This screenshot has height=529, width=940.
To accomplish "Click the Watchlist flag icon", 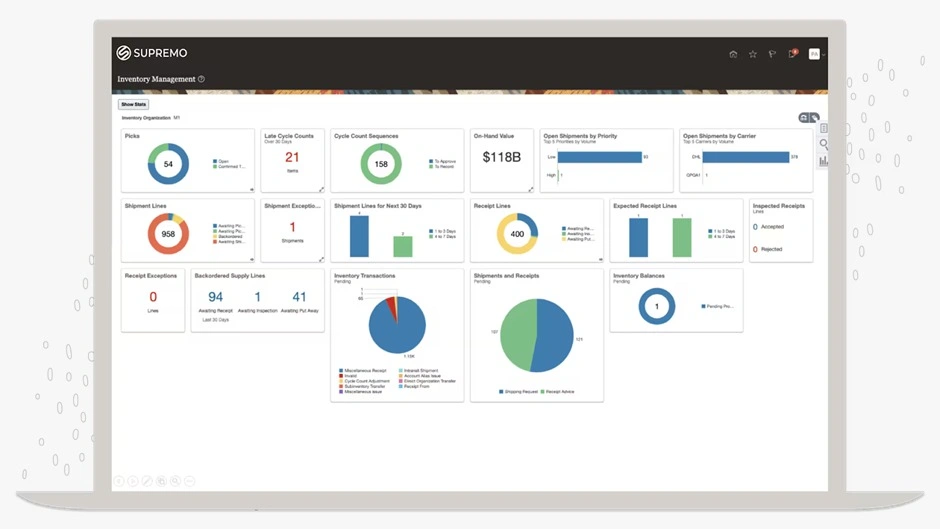I will click(772, 54).
